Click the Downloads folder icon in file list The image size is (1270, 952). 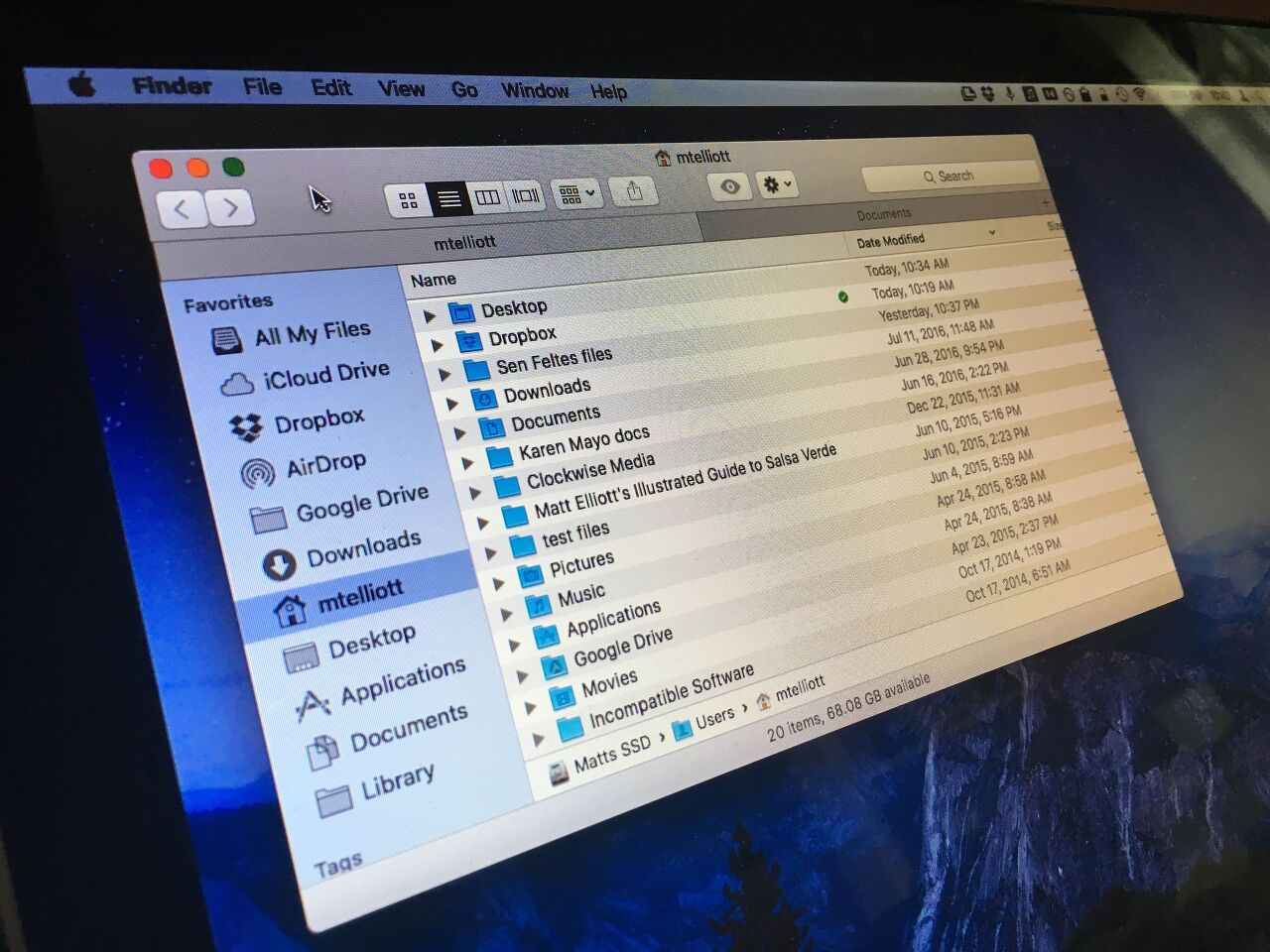[484, 400]
